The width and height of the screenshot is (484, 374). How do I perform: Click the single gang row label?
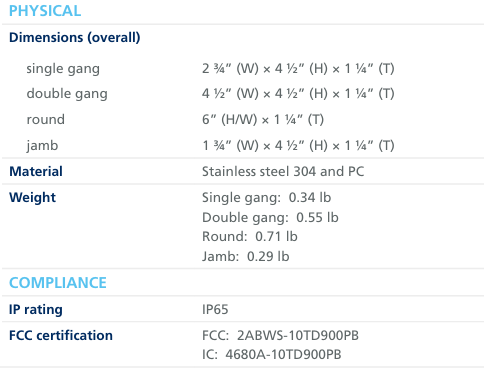tap(63, 69)
